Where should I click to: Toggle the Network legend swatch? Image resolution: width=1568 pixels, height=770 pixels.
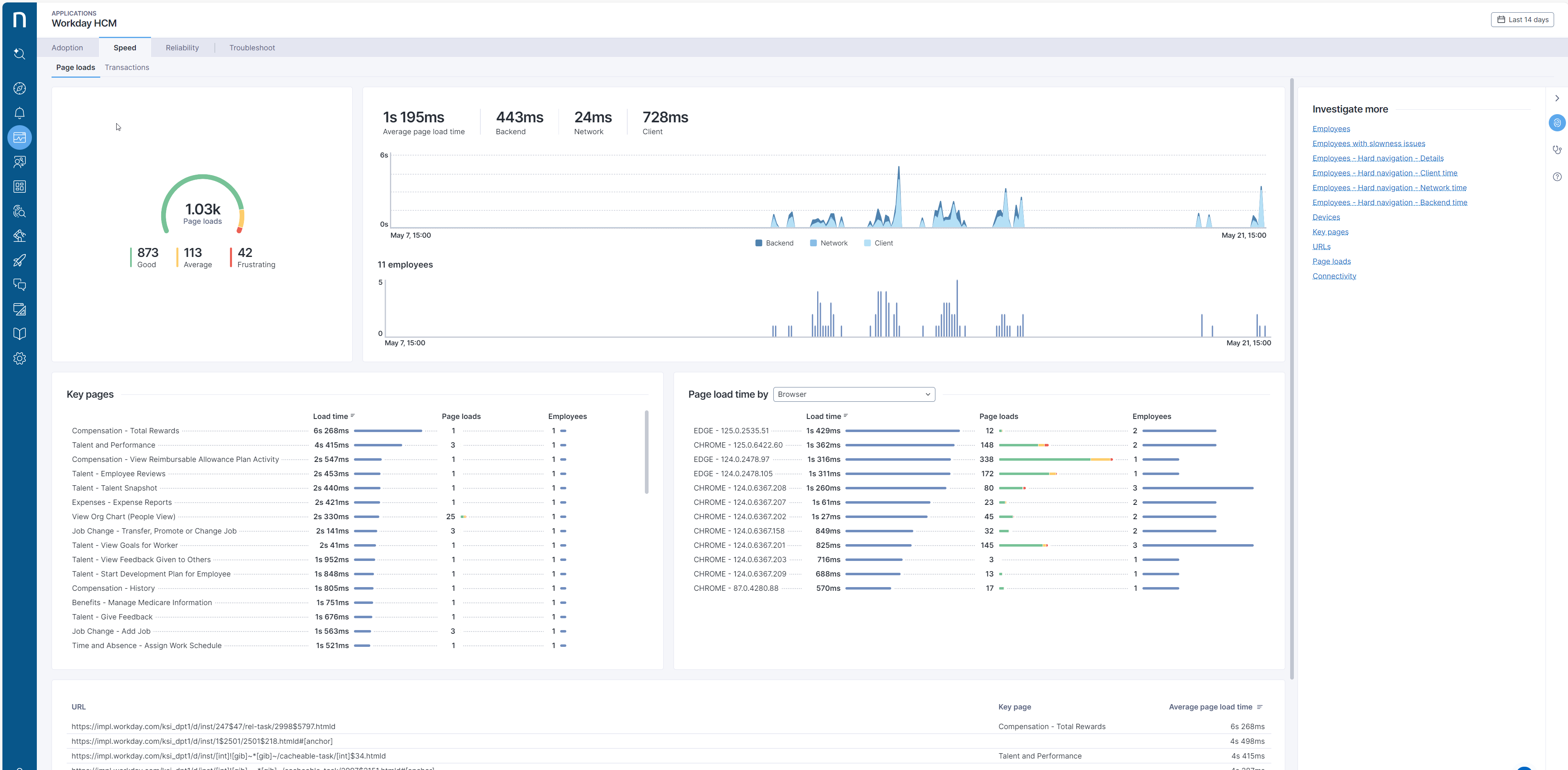pos(813,243)
